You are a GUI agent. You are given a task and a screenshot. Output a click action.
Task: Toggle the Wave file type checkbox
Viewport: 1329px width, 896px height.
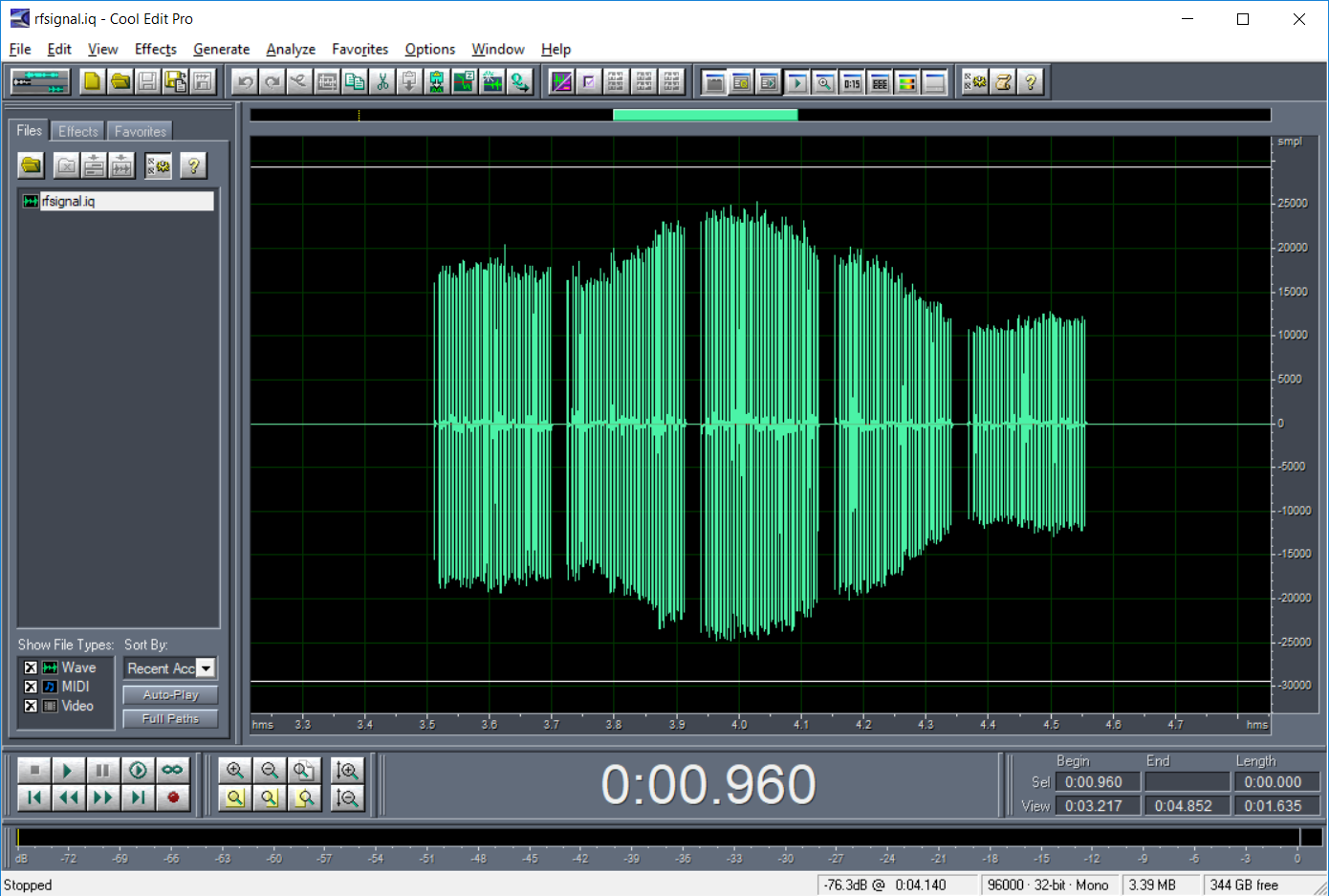point(31,667)
